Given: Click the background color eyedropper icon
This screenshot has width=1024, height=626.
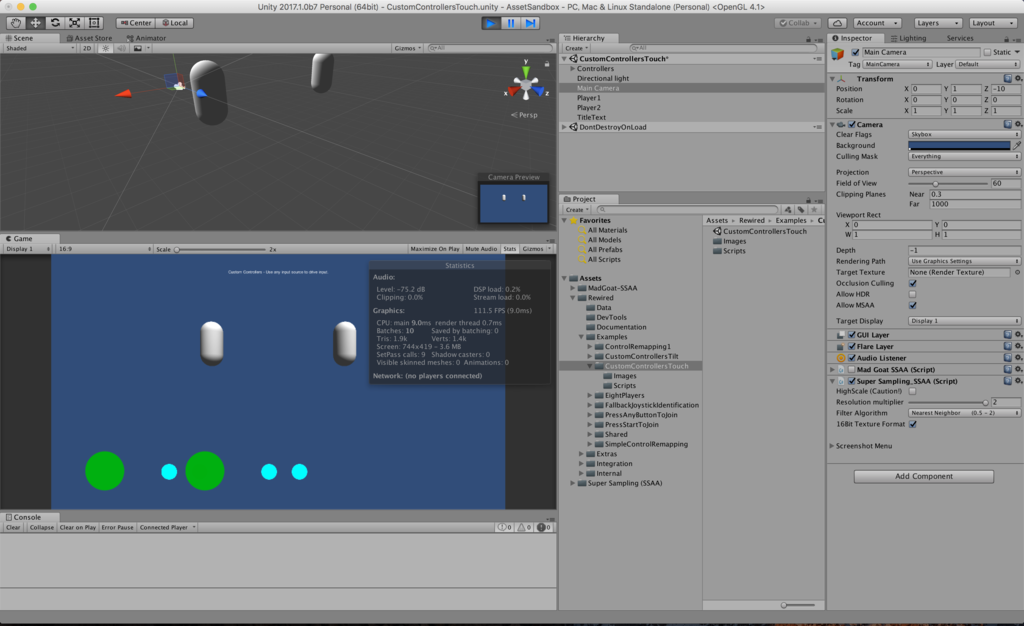Looking at the screenshot, I should tap(1017, 146).
